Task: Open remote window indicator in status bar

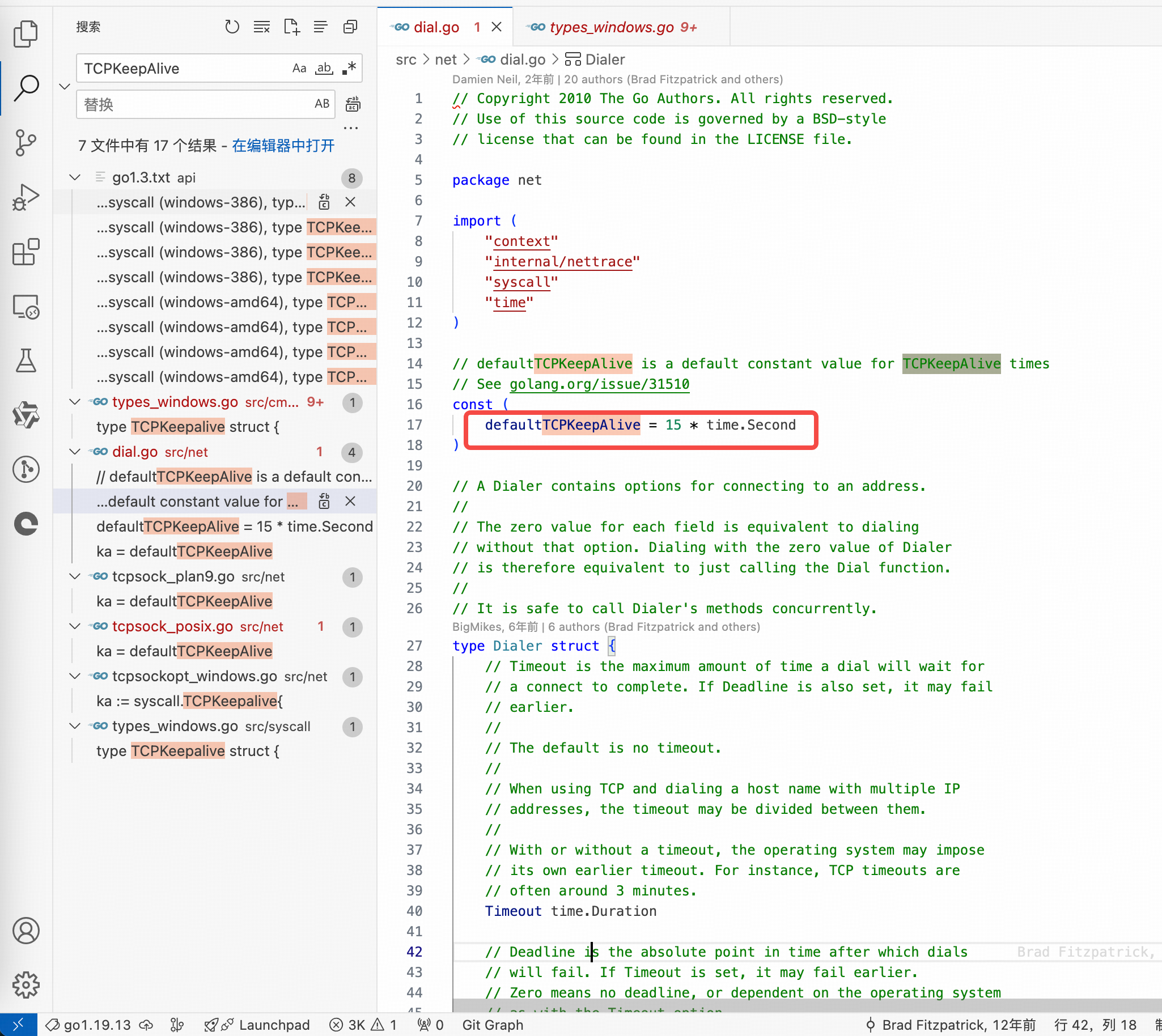Action: tap(18, 1025)
